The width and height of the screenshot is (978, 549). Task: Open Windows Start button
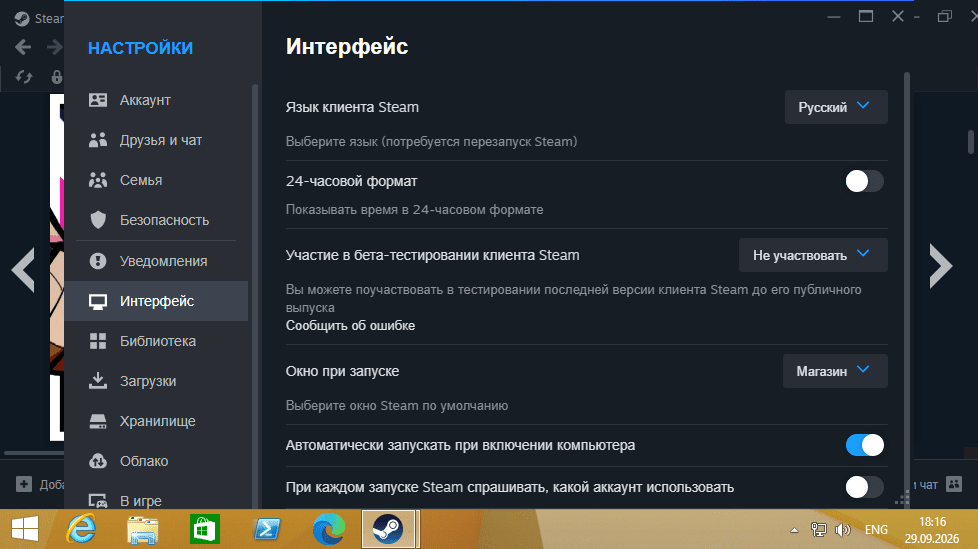[25, 529]
